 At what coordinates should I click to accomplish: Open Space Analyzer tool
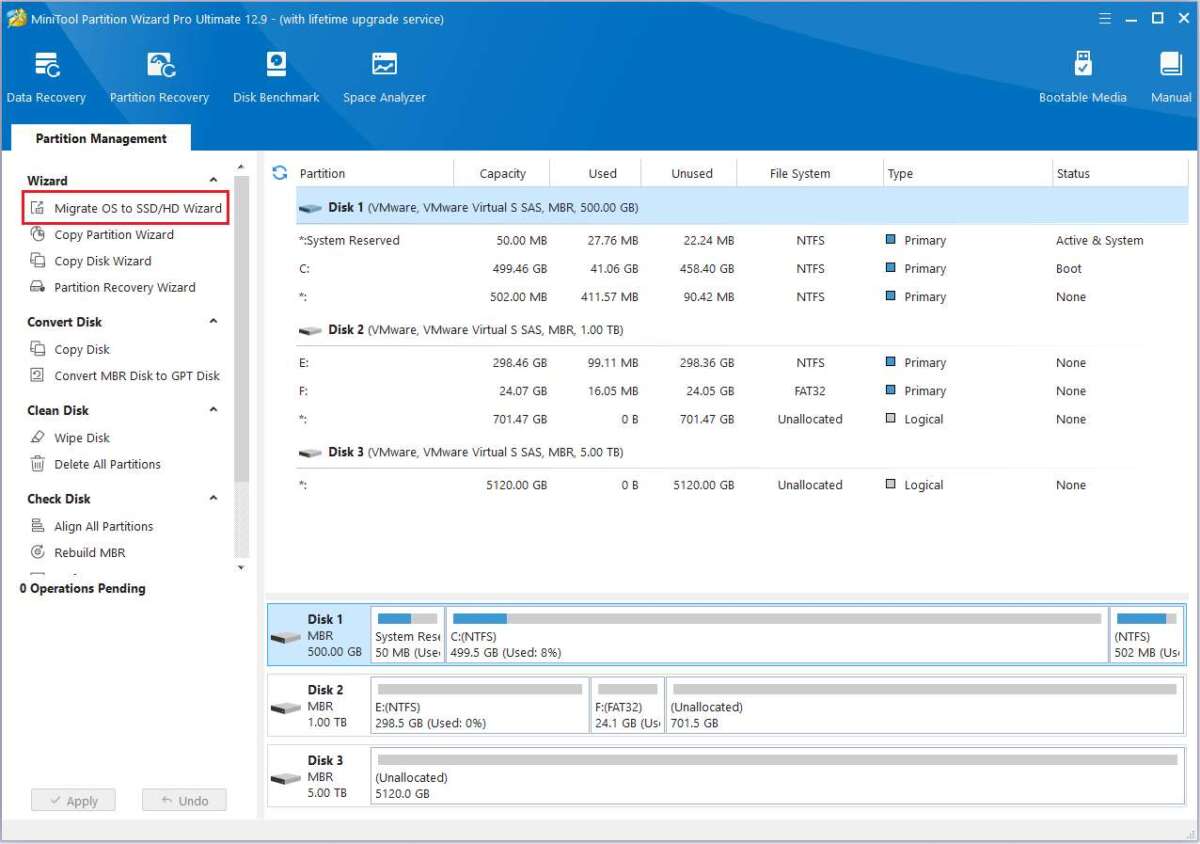coord(384,66)
